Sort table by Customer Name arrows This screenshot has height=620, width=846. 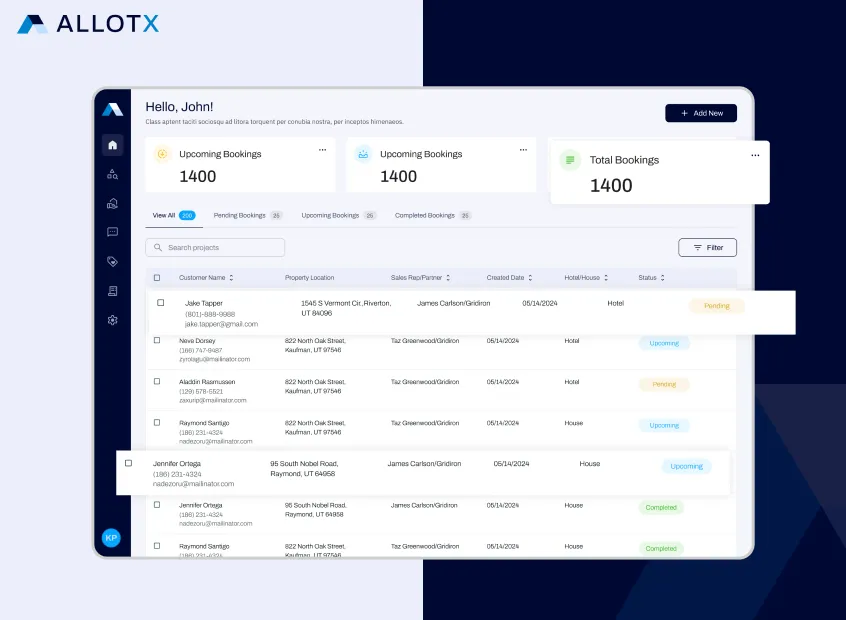point(232,278)
